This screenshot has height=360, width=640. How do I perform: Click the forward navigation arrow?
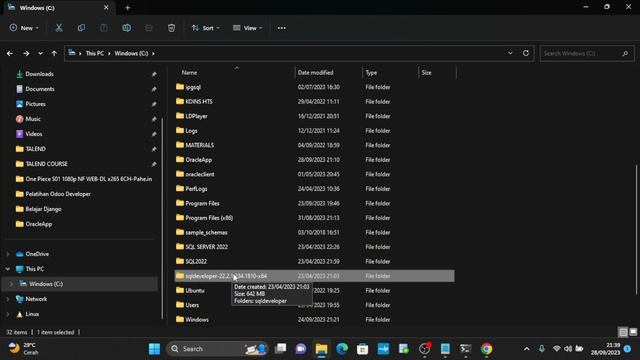pyautogui.click(x=26, y=53)
